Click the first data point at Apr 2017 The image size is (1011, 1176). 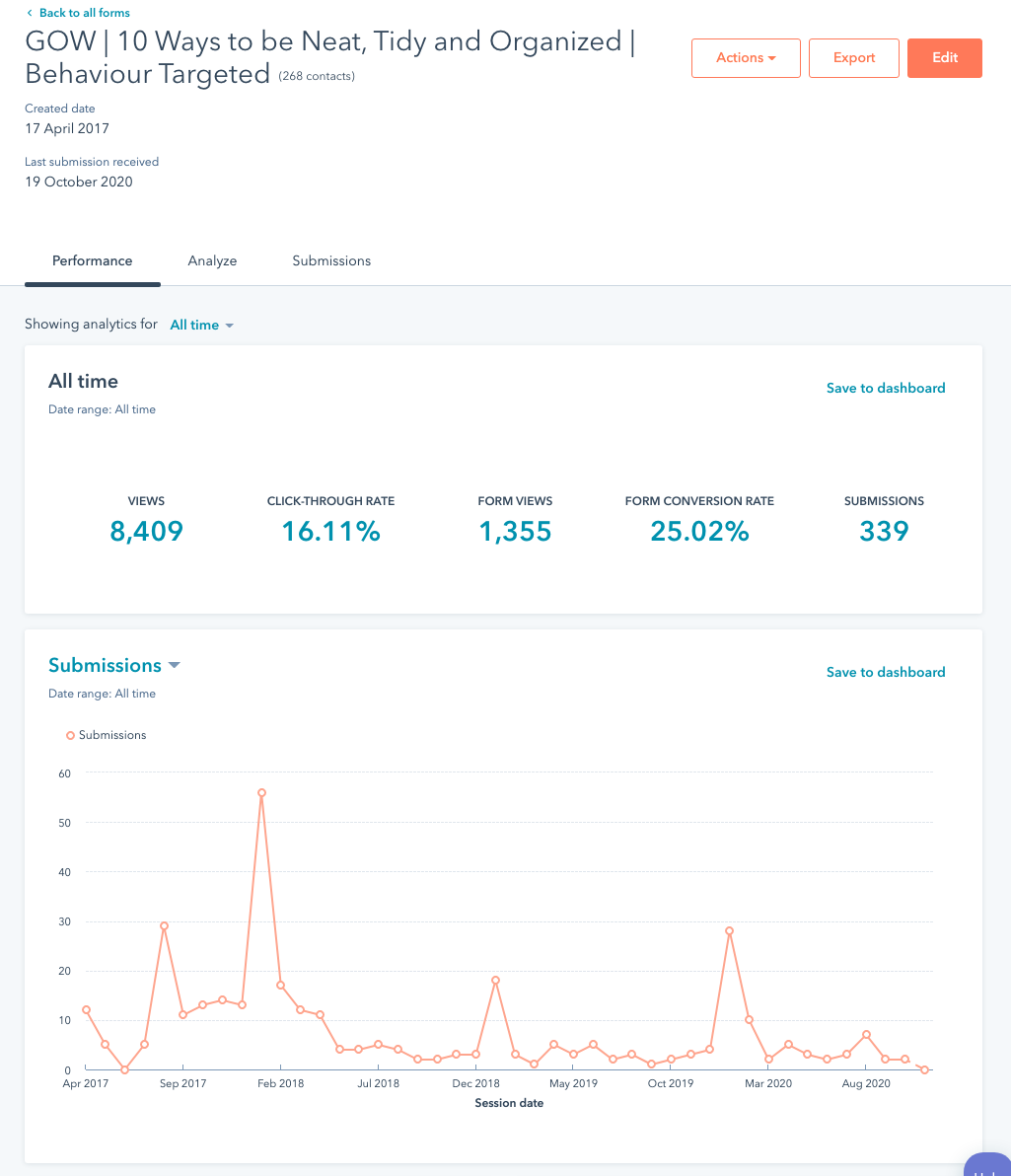[x=86, y=1009]
